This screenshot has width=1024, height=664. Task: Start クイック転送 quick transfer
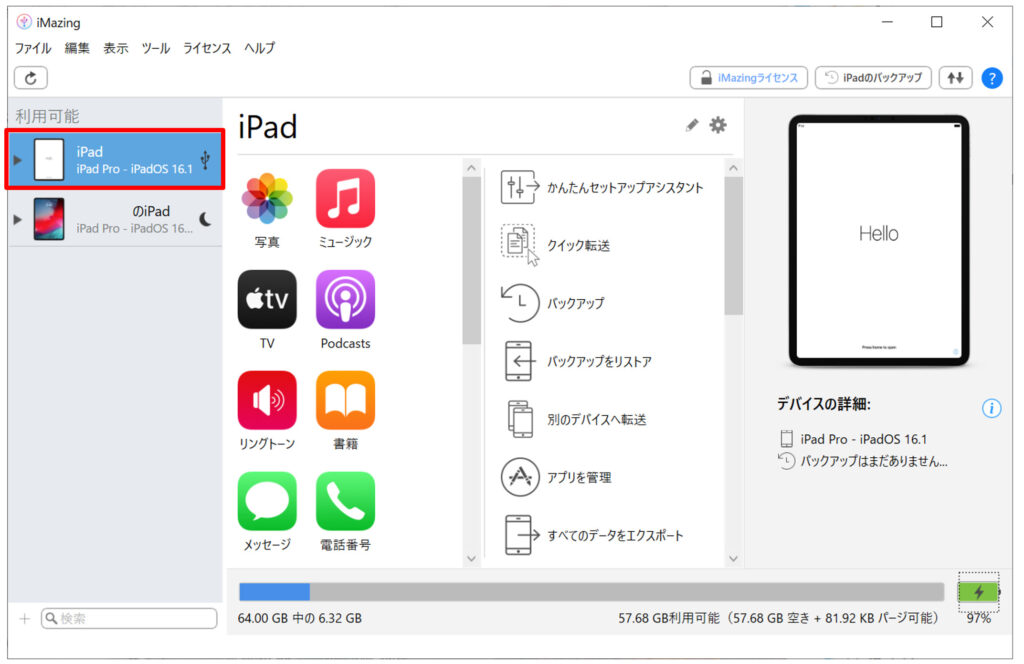pyautogui.click(x=555, y=245)
